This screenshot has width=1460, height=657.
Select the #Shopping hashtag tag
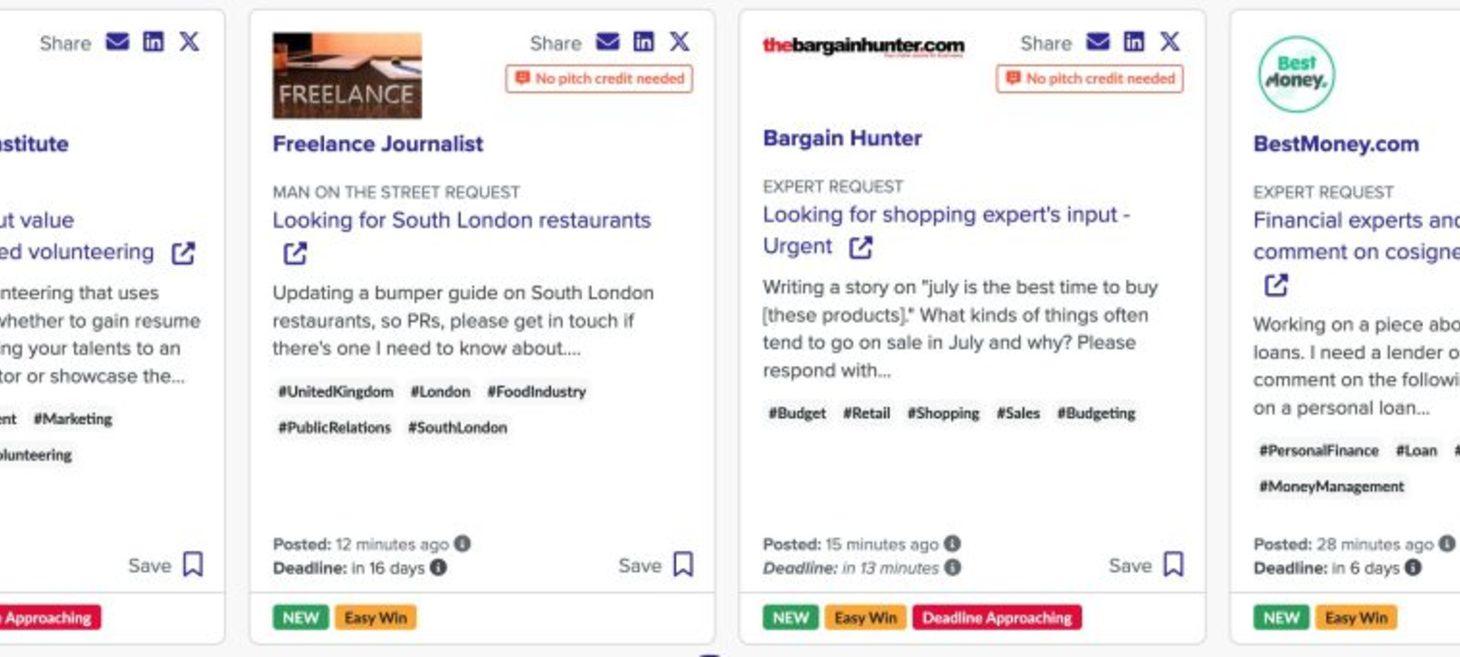click(942, 413)
